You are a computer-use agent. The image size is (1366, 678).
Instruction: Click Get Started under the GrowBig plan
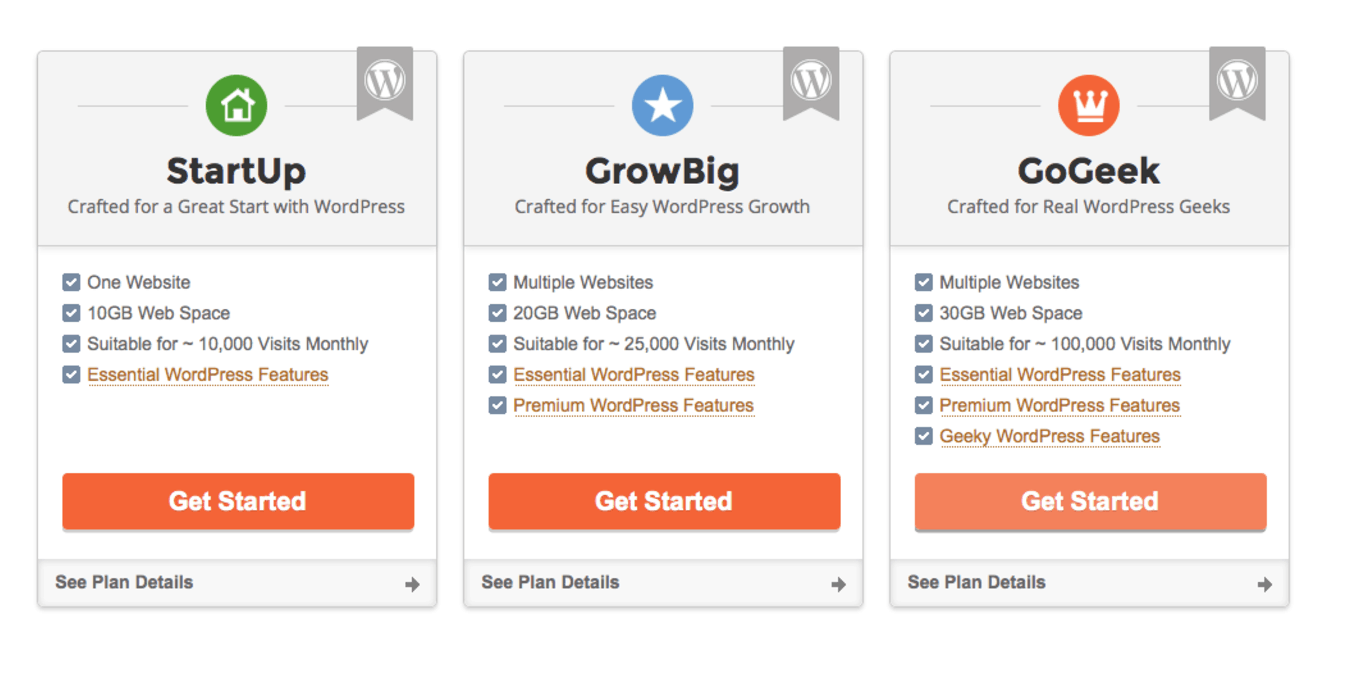coord(664,501)
